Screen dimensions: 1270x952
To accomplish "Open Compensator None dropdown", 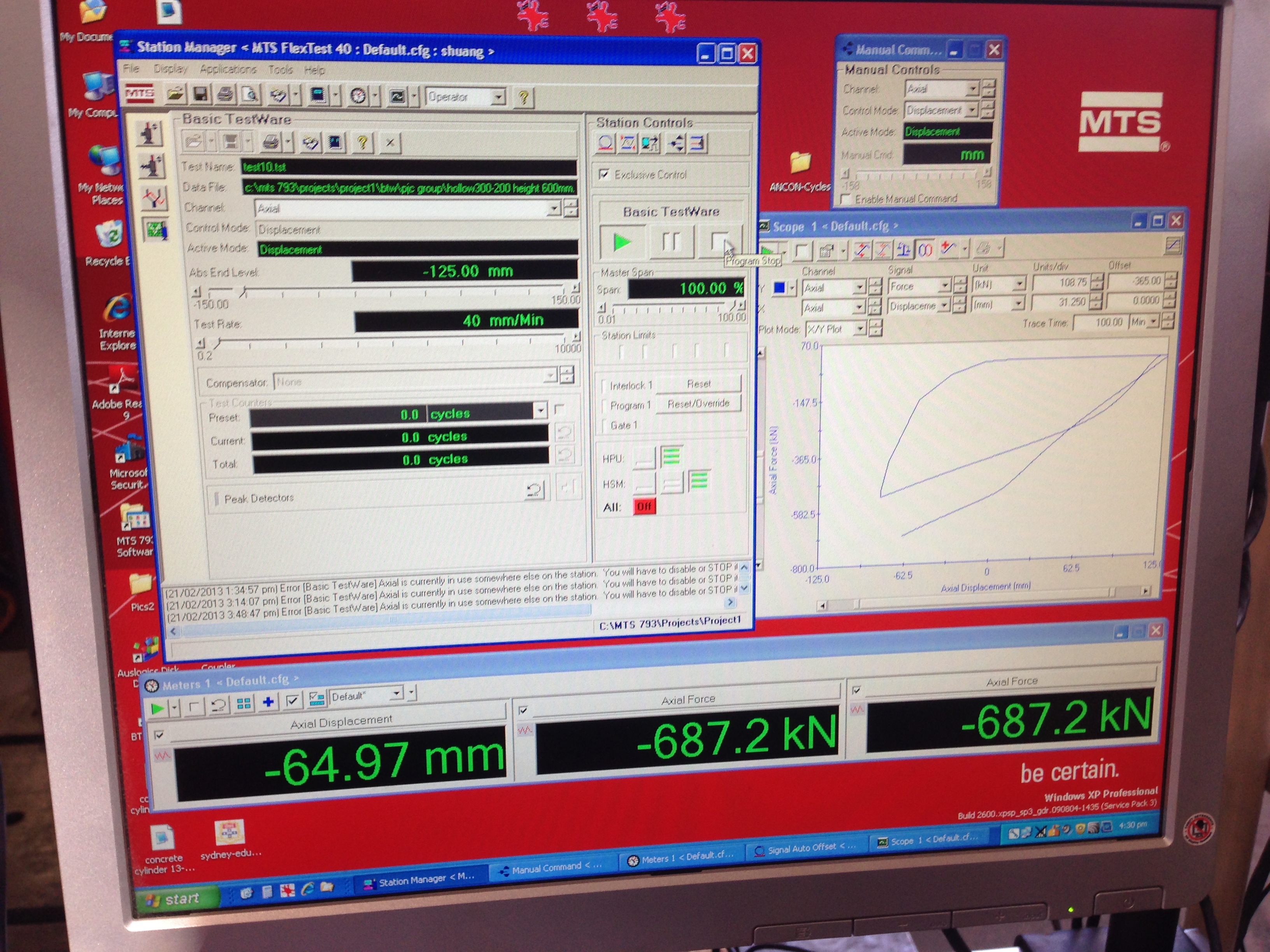I will (x=550, y=376).
